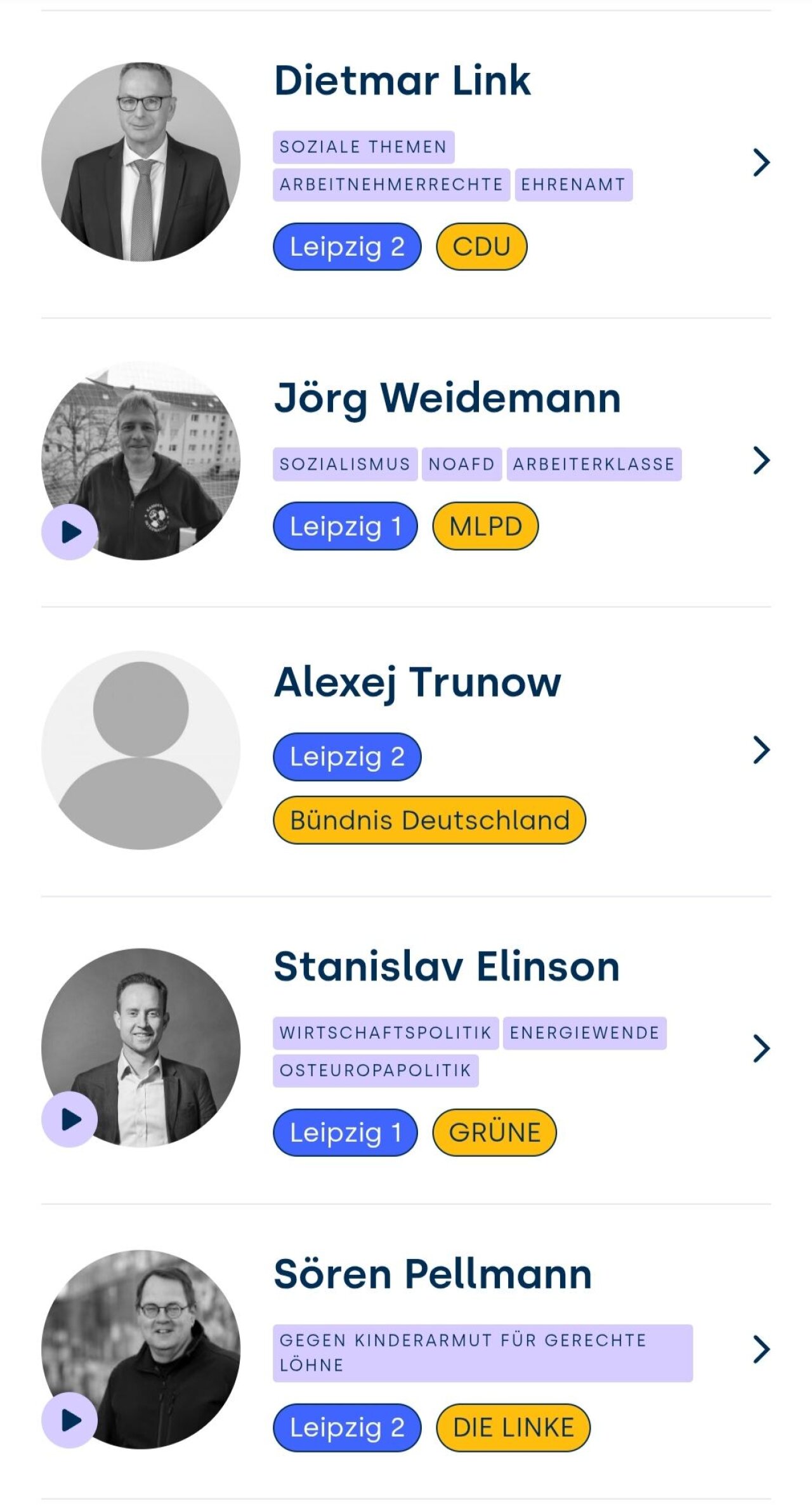The image size is (812, 1511).
Task: Select the GRÜNE party badge
Action: [494, 1132]
